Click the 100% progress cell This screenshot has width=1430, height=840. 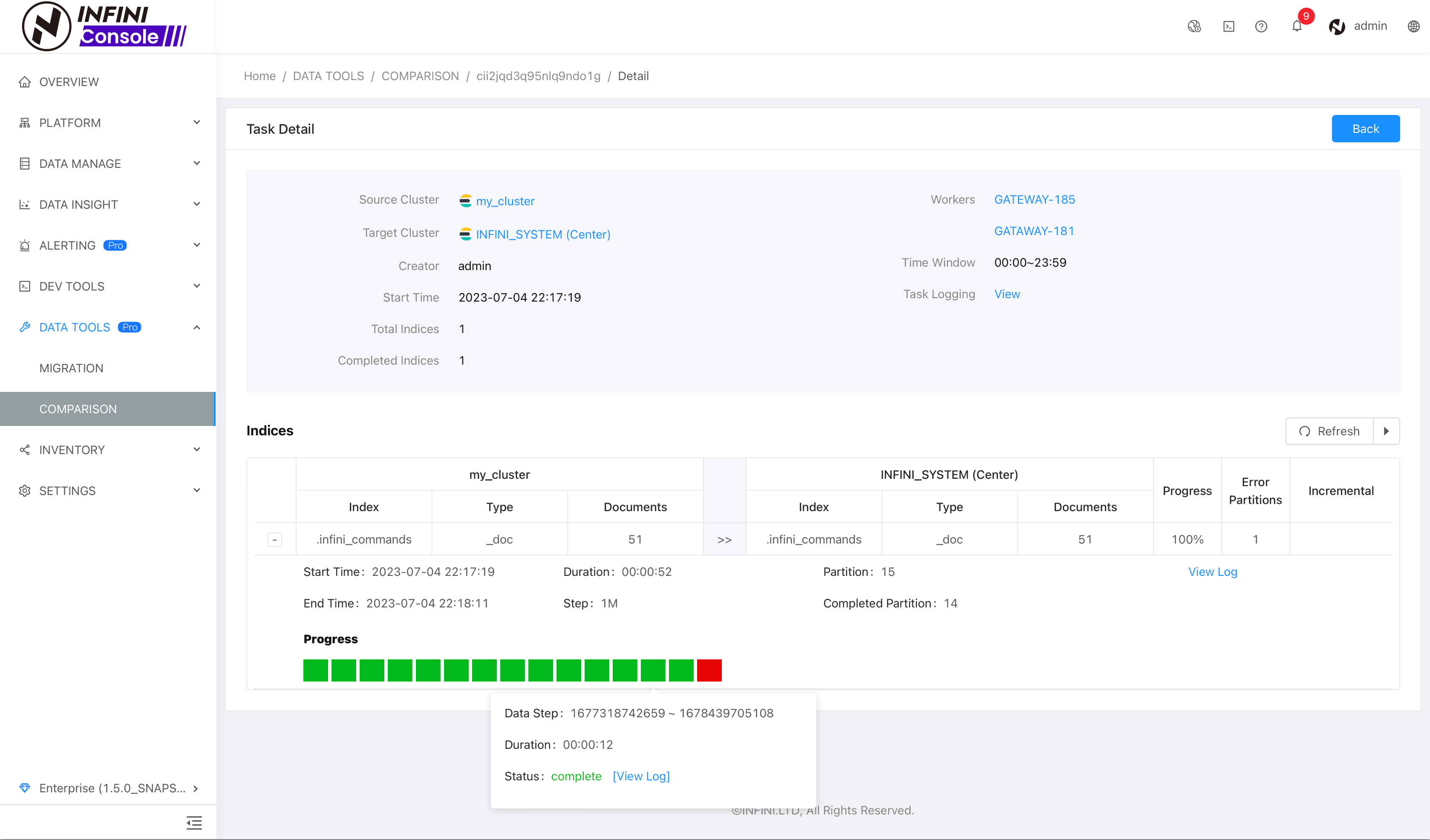point(1187,539)
